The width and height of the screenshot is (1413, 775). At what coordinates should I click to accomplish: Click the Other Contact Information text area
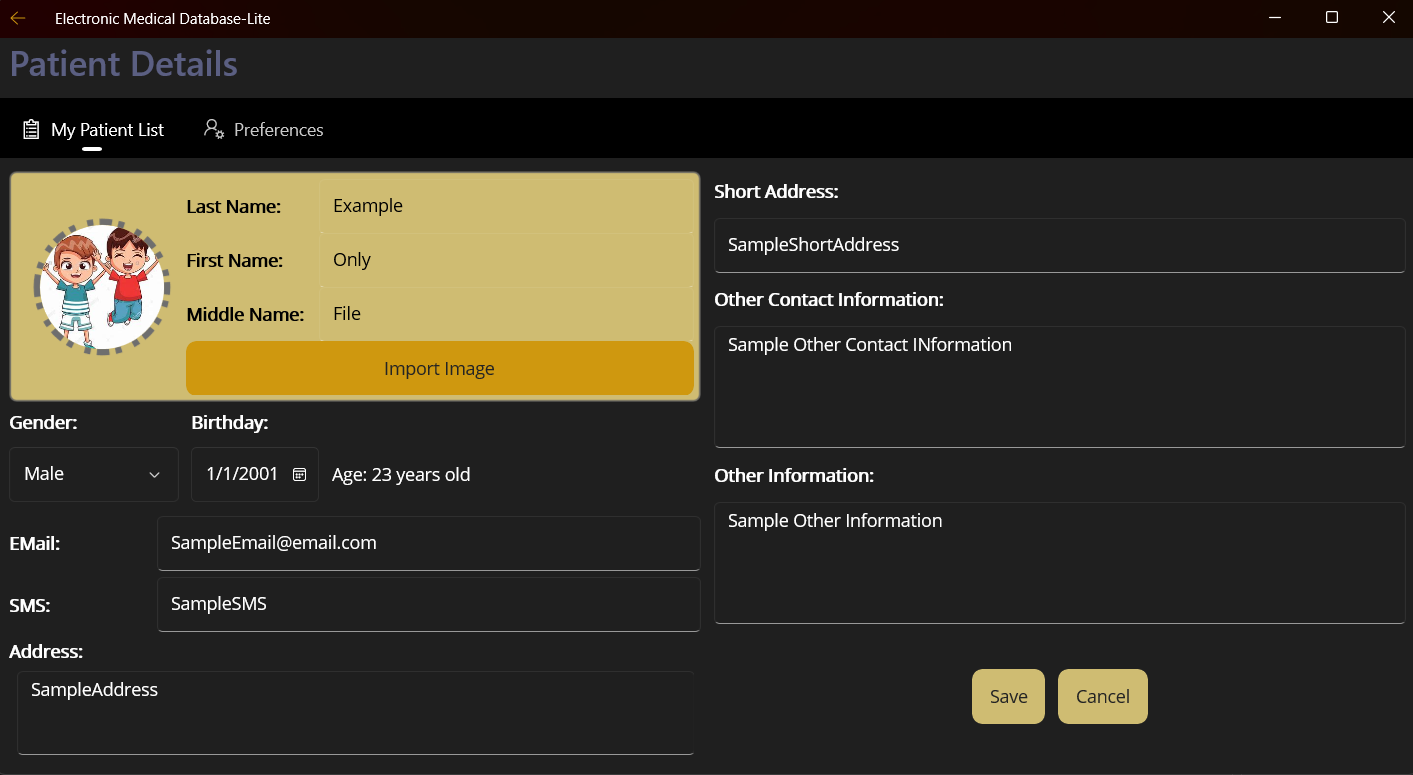[x=1059, y=386]
